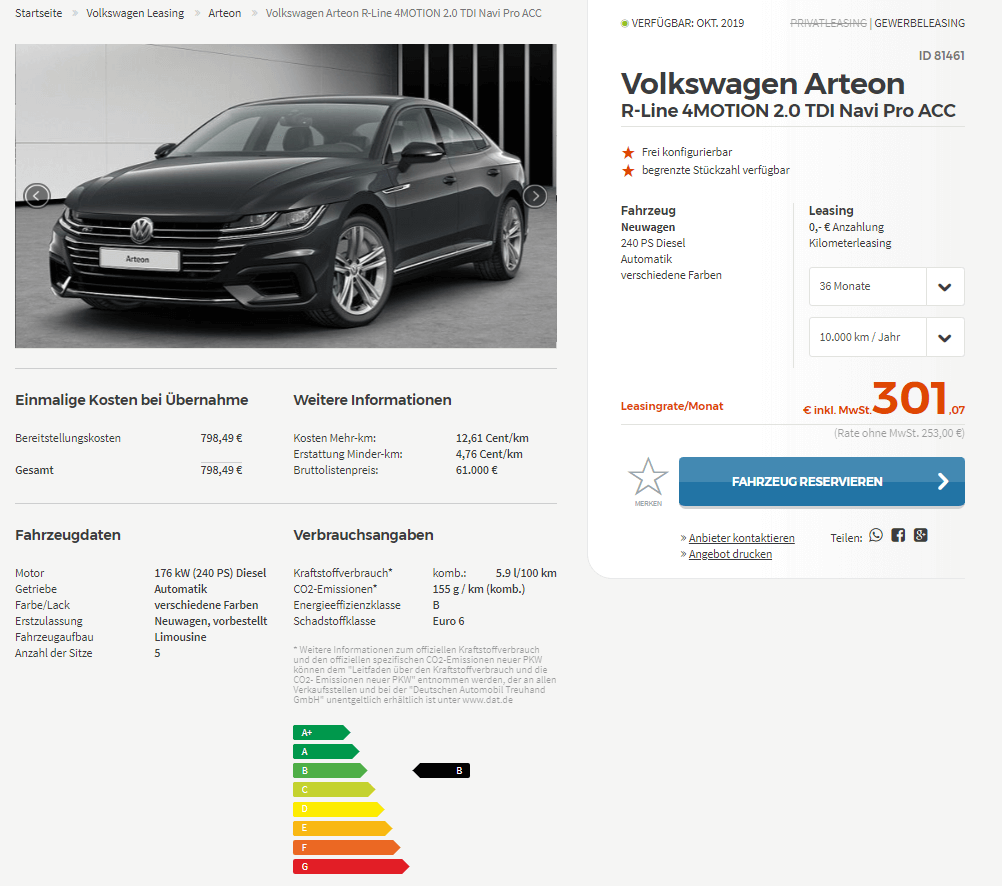This screenshot has width=1002, height=886.
Task: Click the 4,76 Cent/km value
Action: pos(489,455)
